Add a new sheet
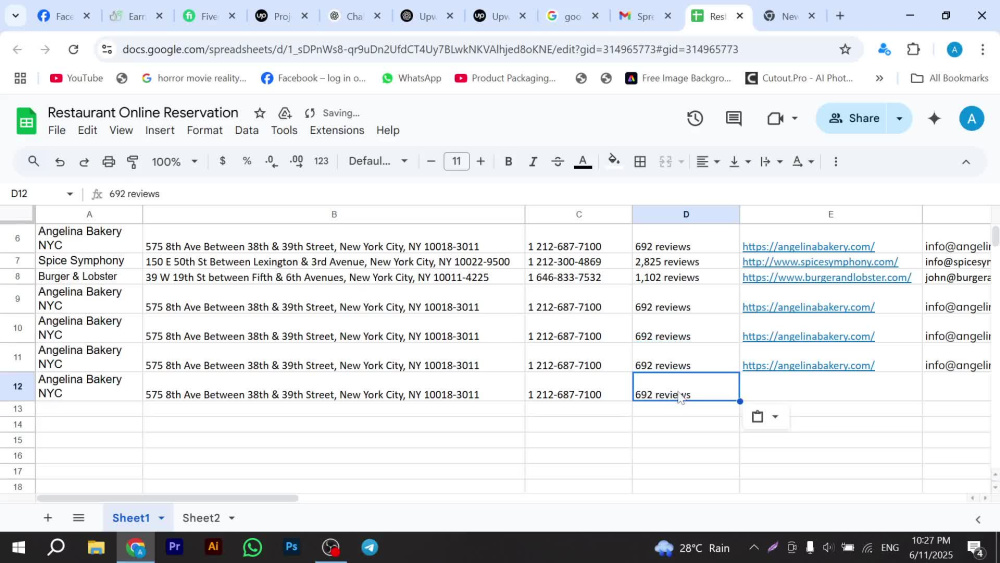The image size is (1000, 563). (48, 518)
